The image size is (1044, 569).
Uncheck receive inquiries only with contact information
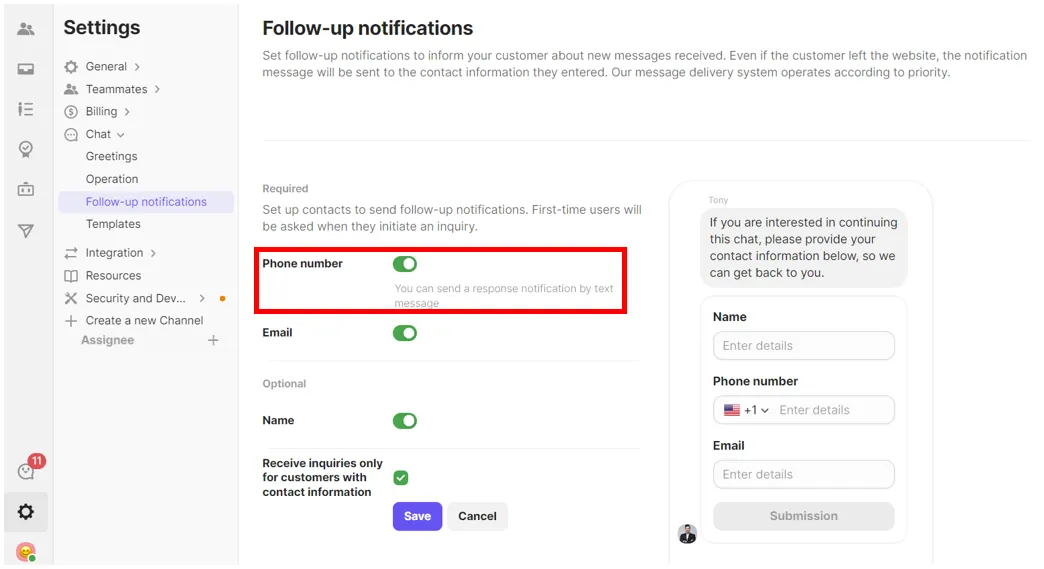[x=401, y=478]
